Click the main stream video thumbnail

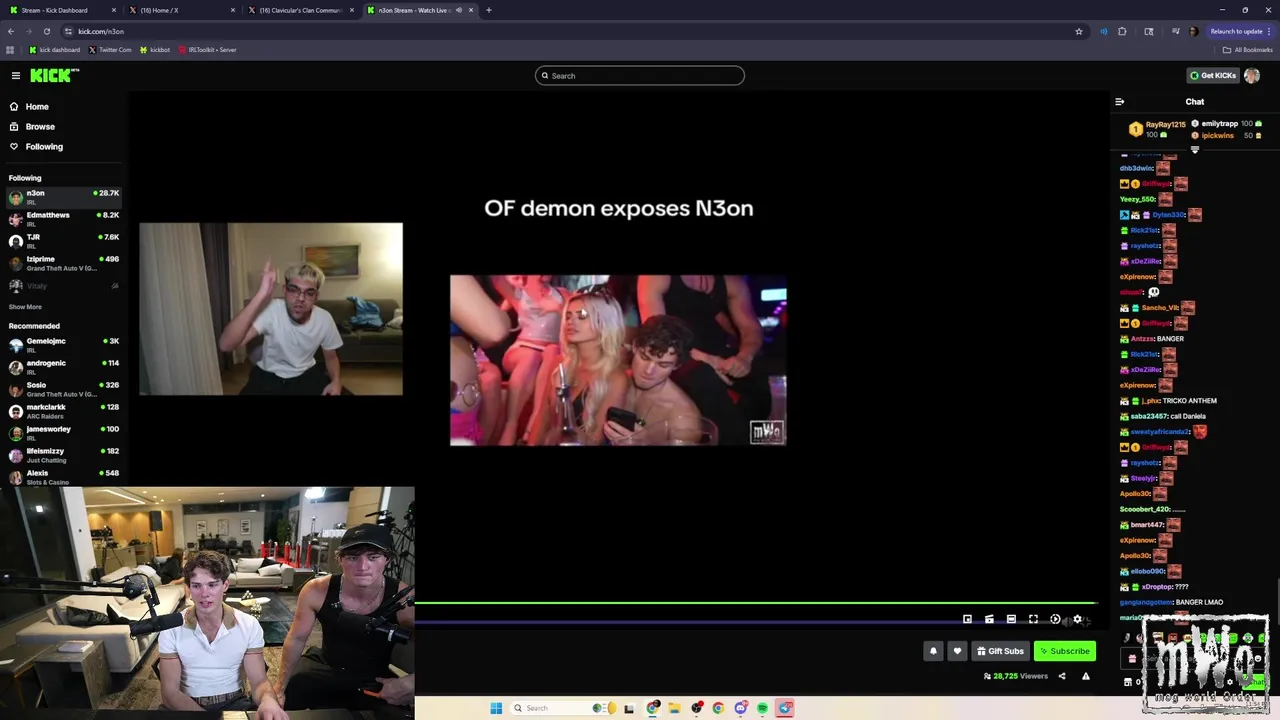pyautogui.click(x=618, y=360)
